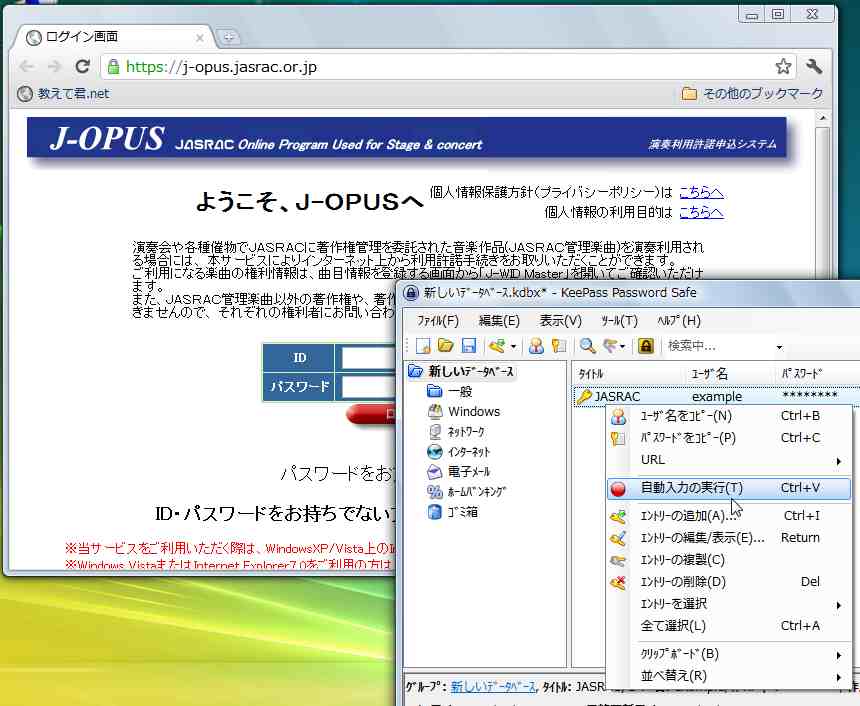Click the Copy Password toolbar icon
This screenshot has height=706, width=860.
pyautogui.click(x=559, y=346)
